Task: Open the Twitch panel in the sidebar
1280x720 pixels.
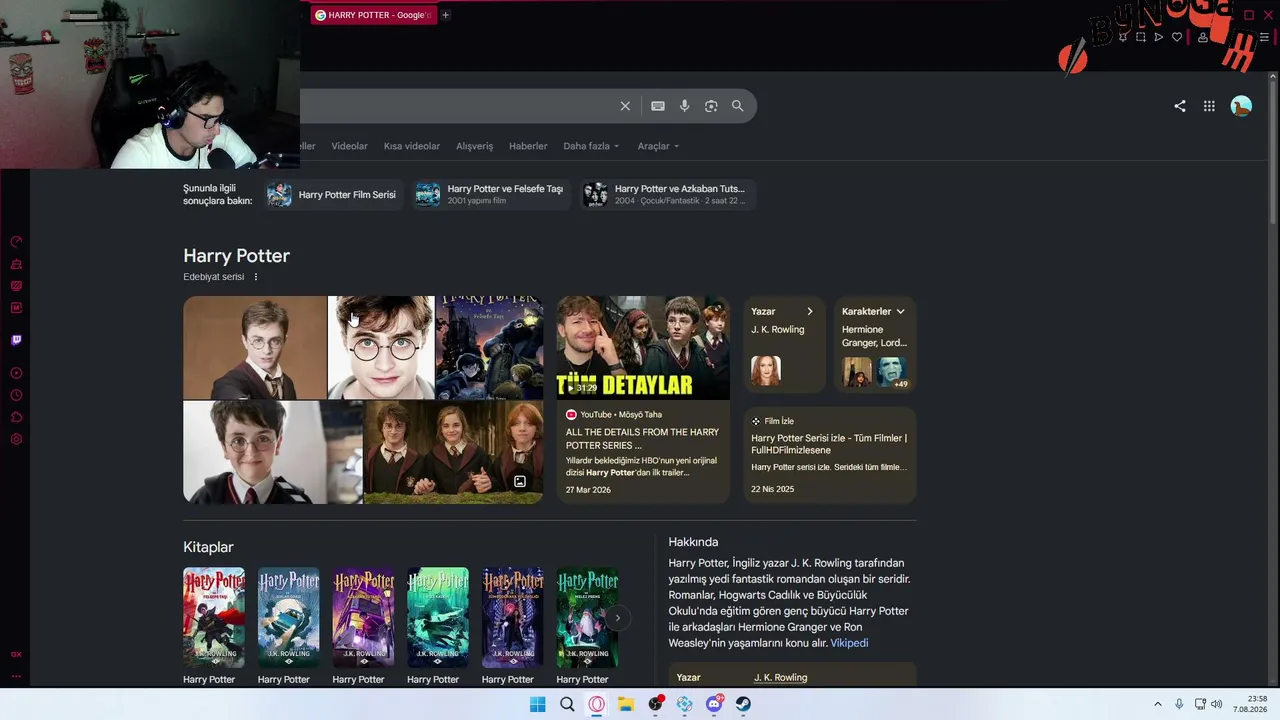Action: 16,340
